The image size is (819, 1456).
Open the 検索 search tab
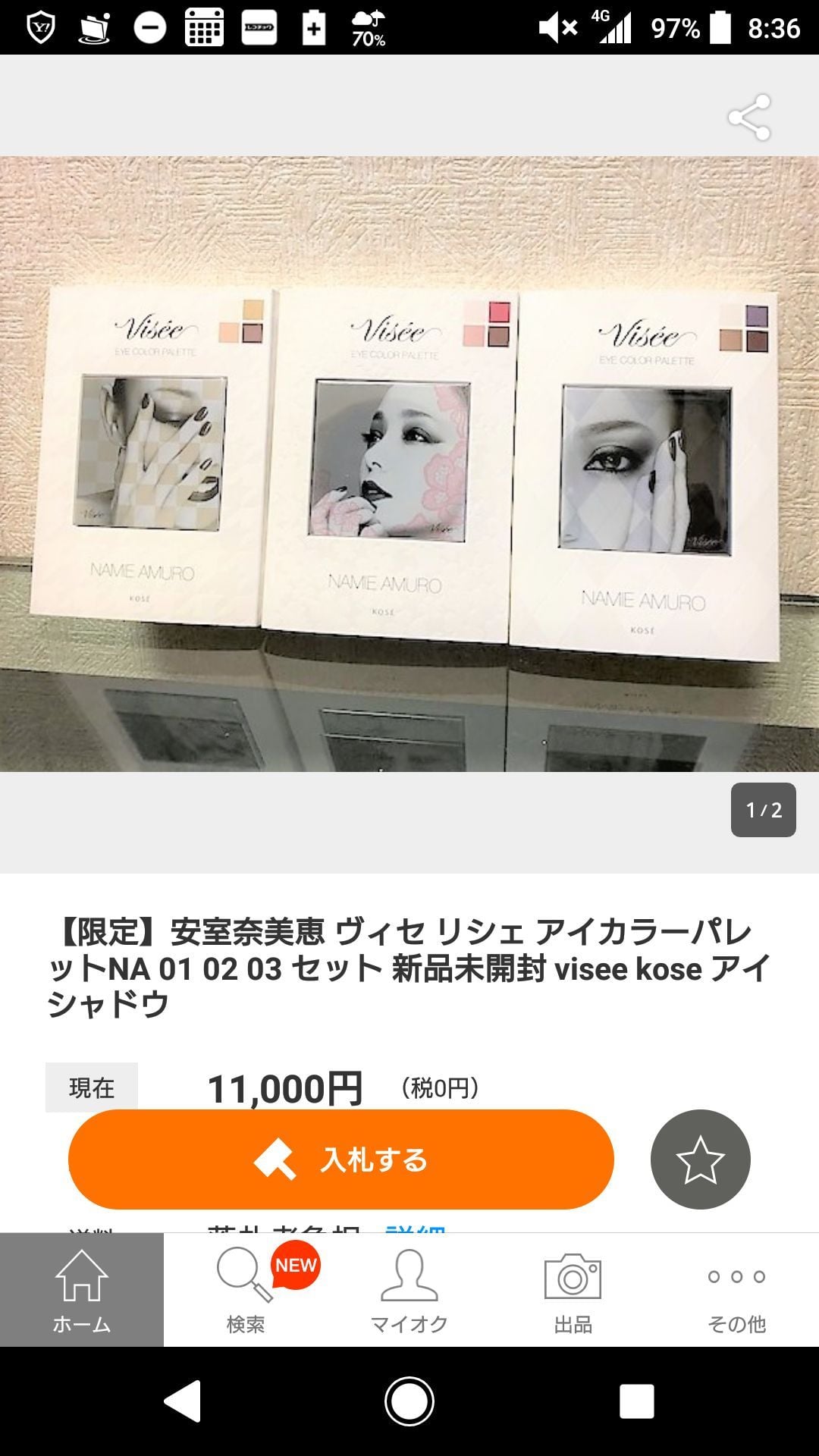tap(246, 1290)
